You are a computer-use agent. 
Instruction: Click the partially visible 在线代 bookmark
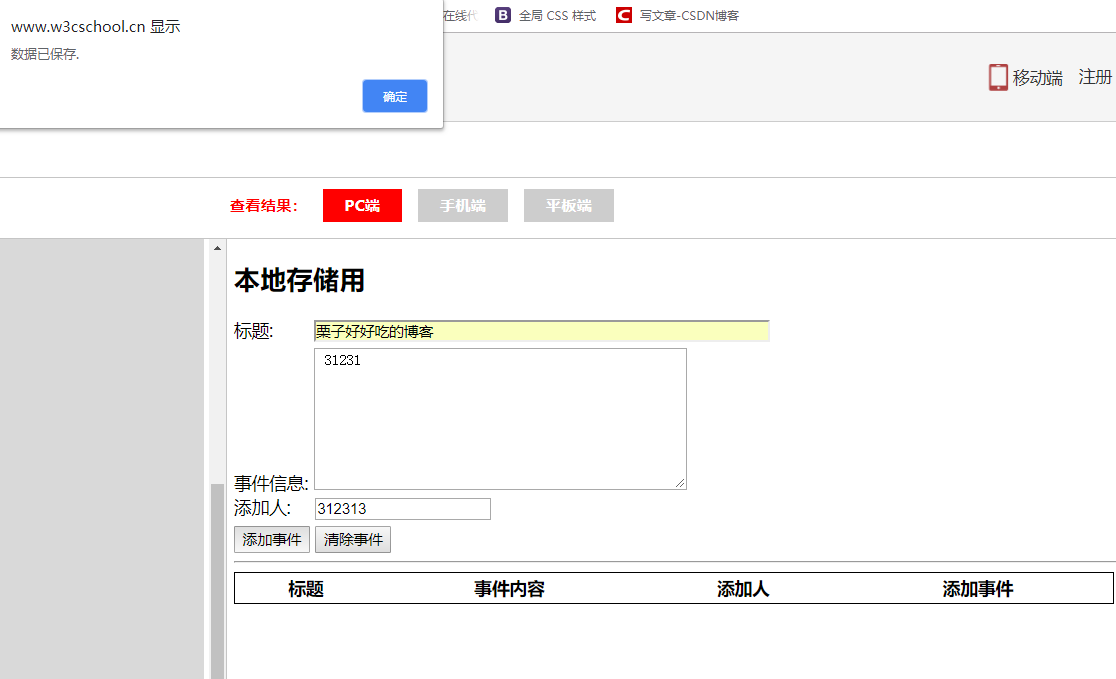click(463, 15)
